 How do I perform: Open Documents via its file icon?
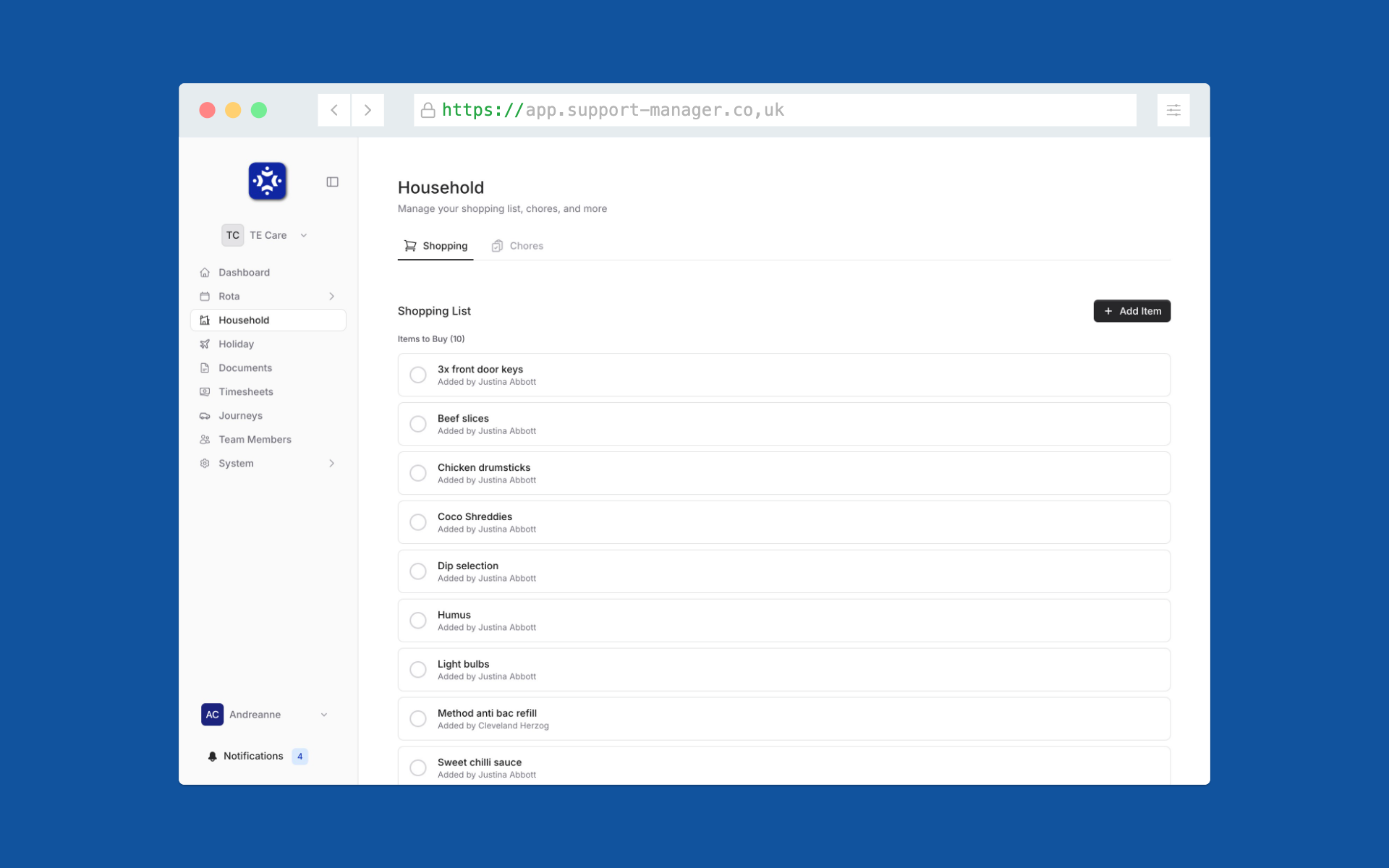point(205,367)
